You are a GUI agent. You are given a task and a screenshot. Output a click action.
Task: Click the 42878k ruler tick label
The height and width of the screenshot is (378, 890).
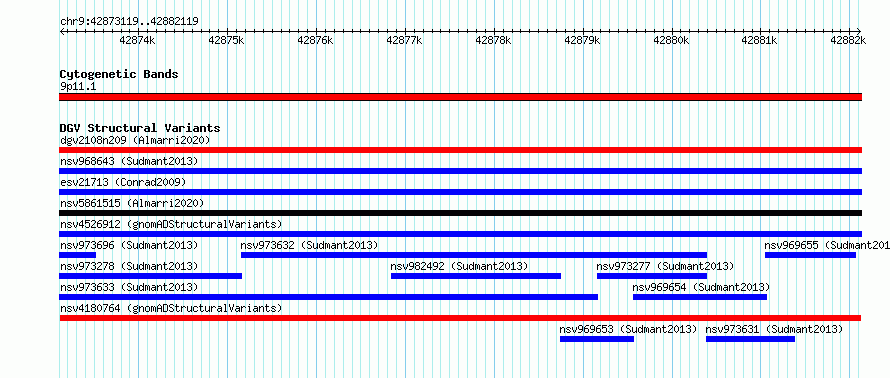click(x=493, y=41)
